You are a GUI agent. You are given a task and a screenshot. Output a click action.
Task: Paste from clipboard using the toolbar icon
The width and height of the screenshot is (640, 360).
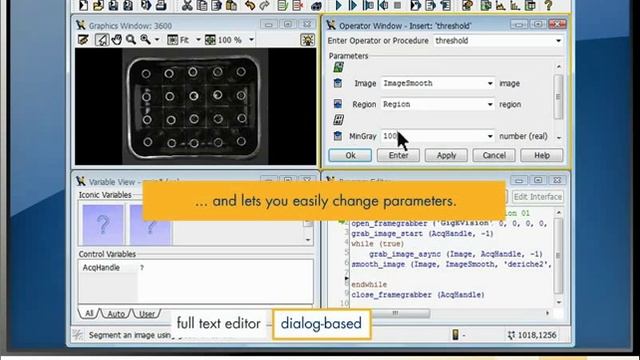pos(231,5)
